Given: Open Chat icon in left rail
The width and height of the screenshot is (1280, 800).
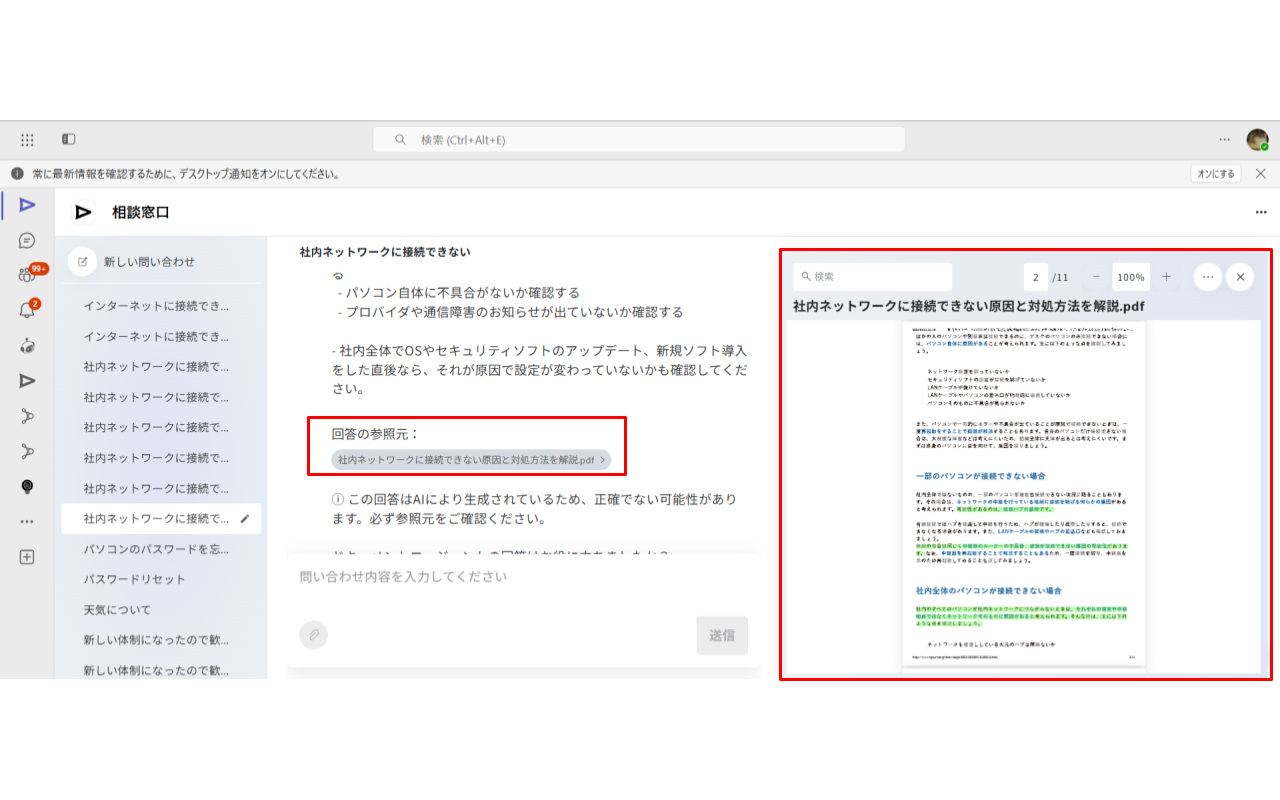Looking at the screenshot, I should click(x=27, y=240).
